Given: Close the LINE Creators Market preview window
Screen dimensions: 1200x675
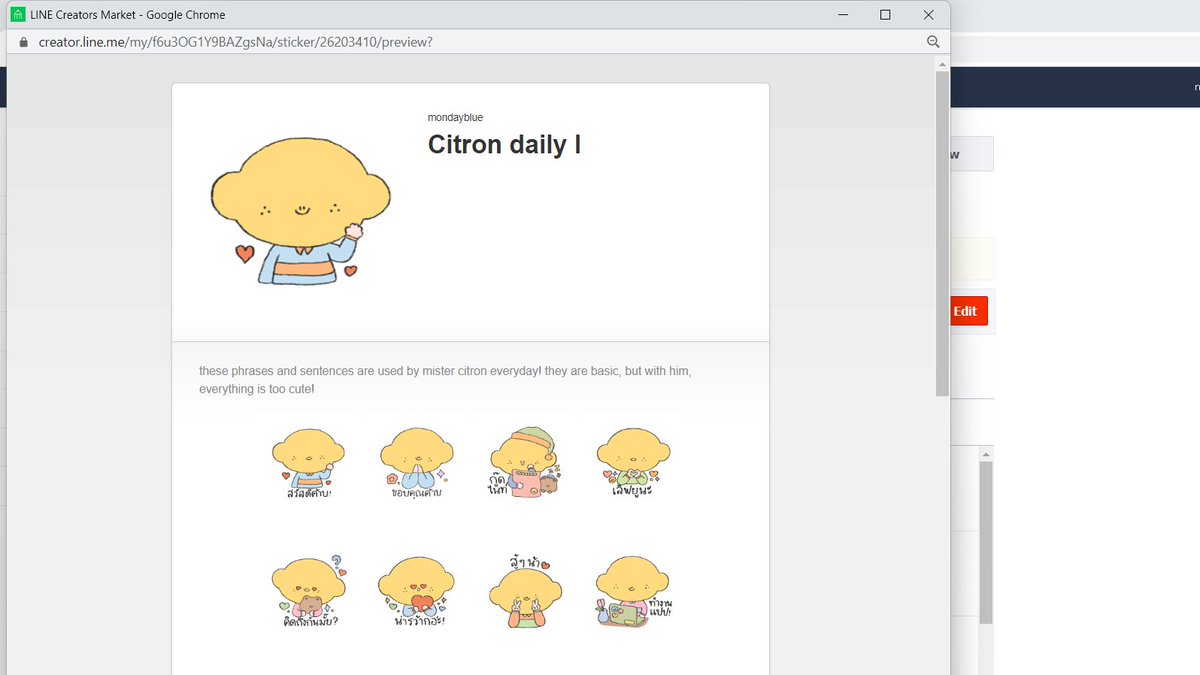Looking at the screenshot, I should (928, 15).
